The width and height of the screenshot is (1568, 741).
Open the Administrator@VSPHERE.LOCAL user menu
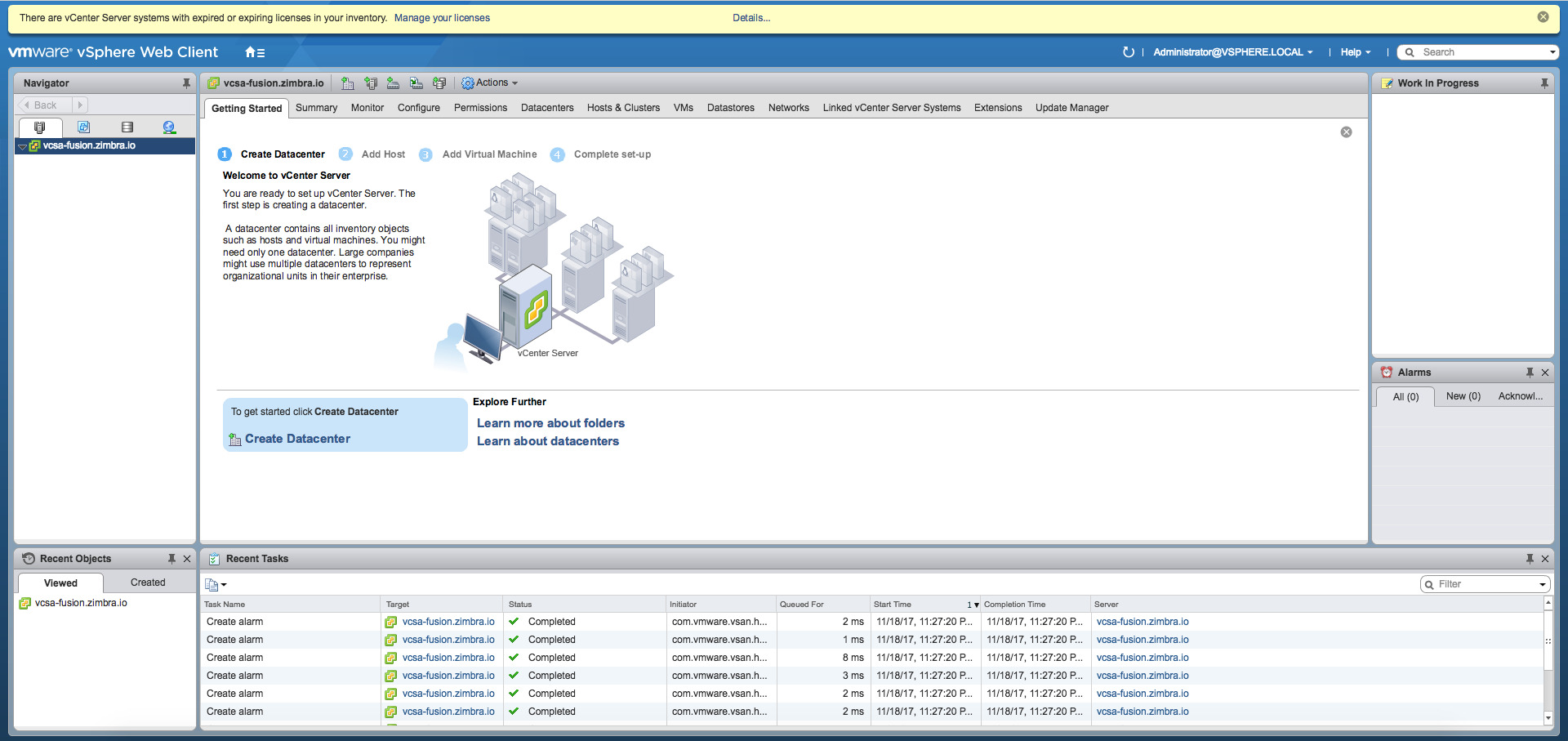[1233, 52]
